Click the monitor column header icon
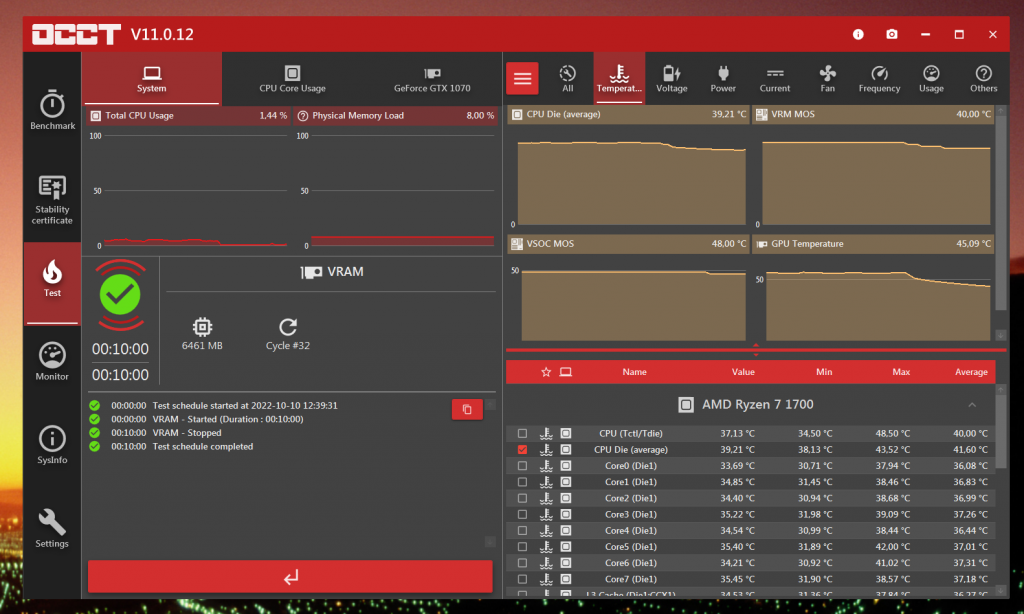The height and width of the screenshot is (614, 1024). pos(566,372)
